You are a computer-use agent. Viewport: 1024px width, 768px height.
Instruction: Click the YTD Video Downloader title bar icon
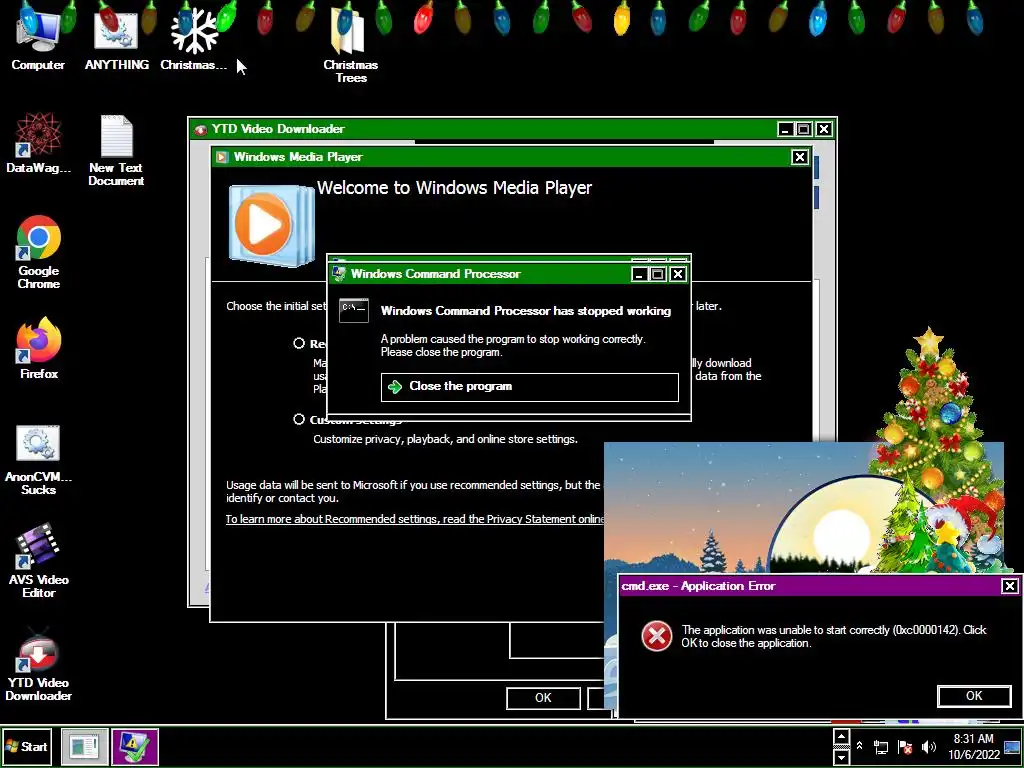(x=200, y=129)
